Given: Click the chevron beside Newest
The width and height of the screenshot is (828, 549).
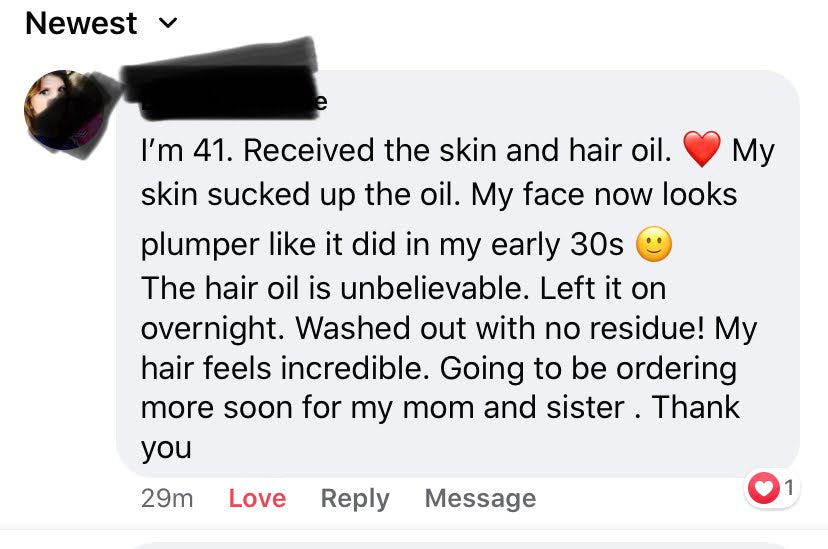Looking at the screenshot, I should (168, 23).
